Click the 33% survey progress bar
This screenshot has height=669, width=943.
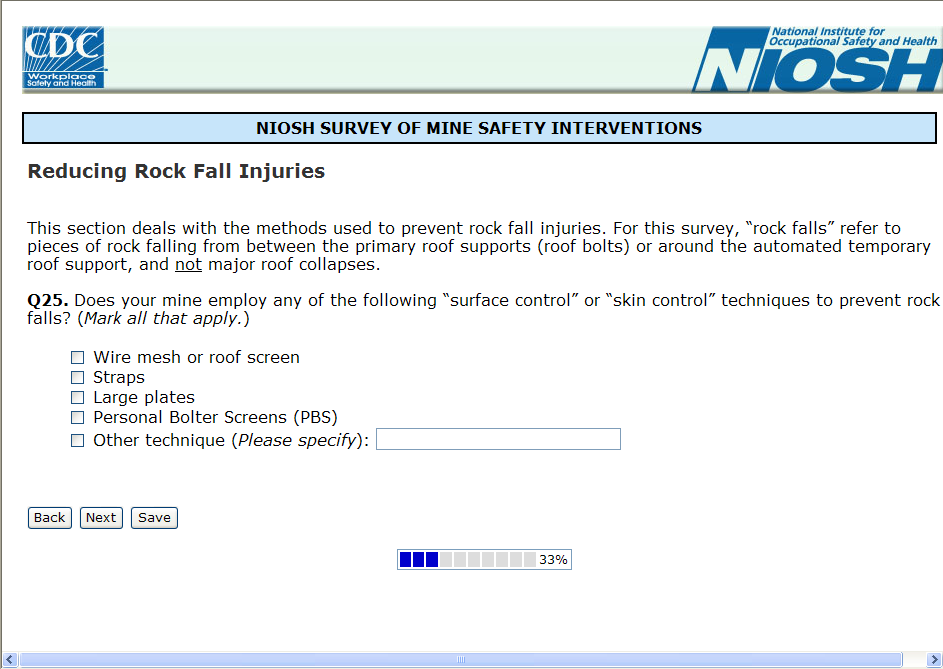[484, 560]
